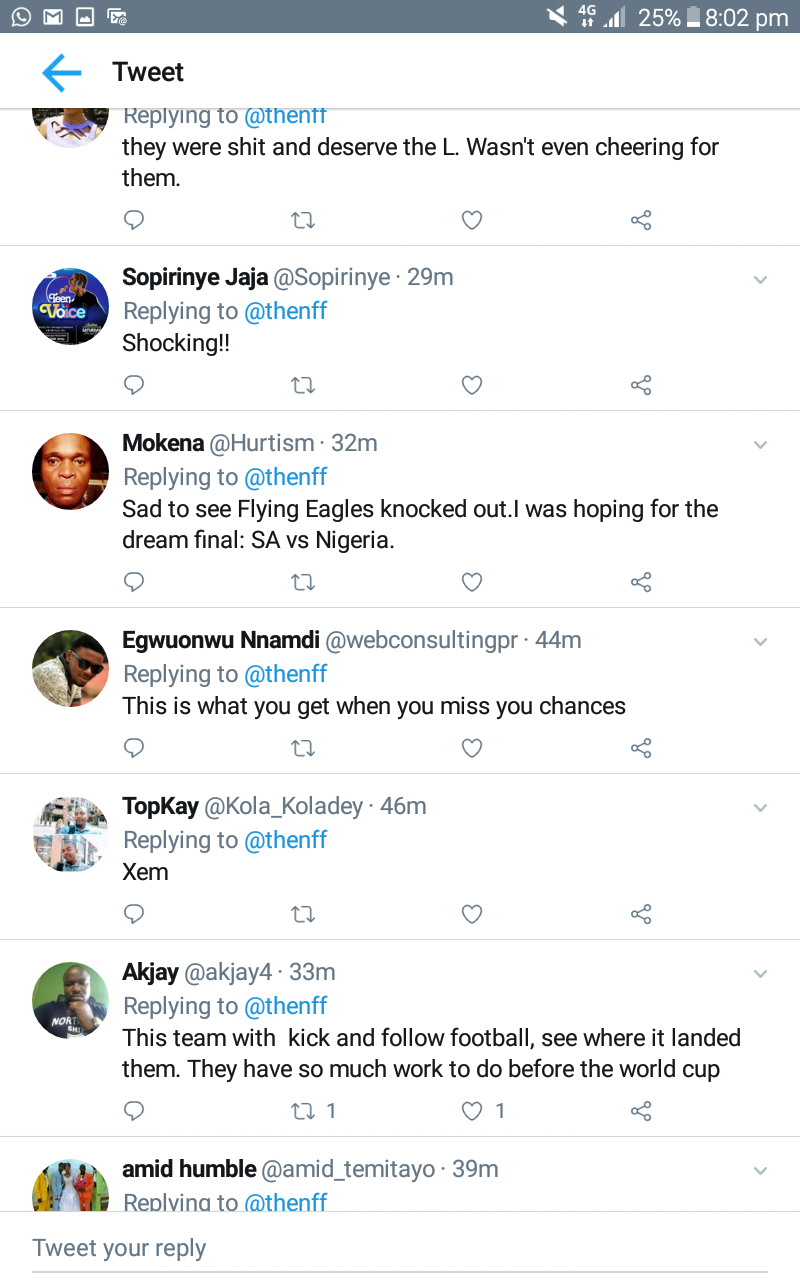
Task: Share Mokena's dream final tweet
Action: coord(642,582)
